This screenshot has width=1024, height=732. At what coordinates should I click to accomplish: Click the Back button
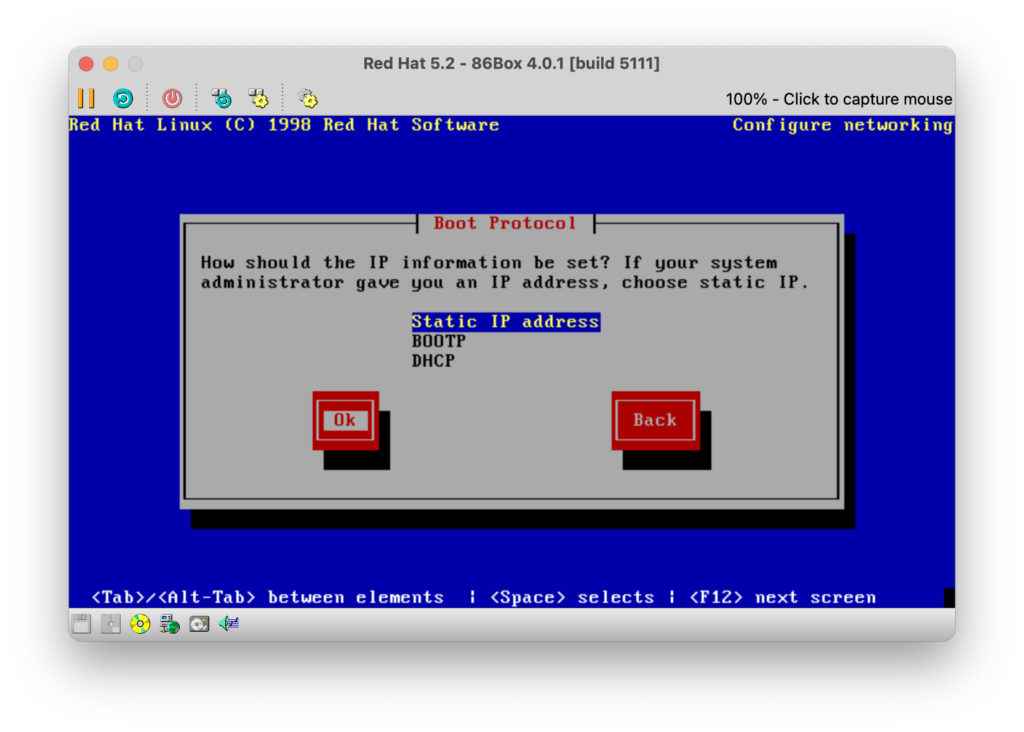(656, 421)
